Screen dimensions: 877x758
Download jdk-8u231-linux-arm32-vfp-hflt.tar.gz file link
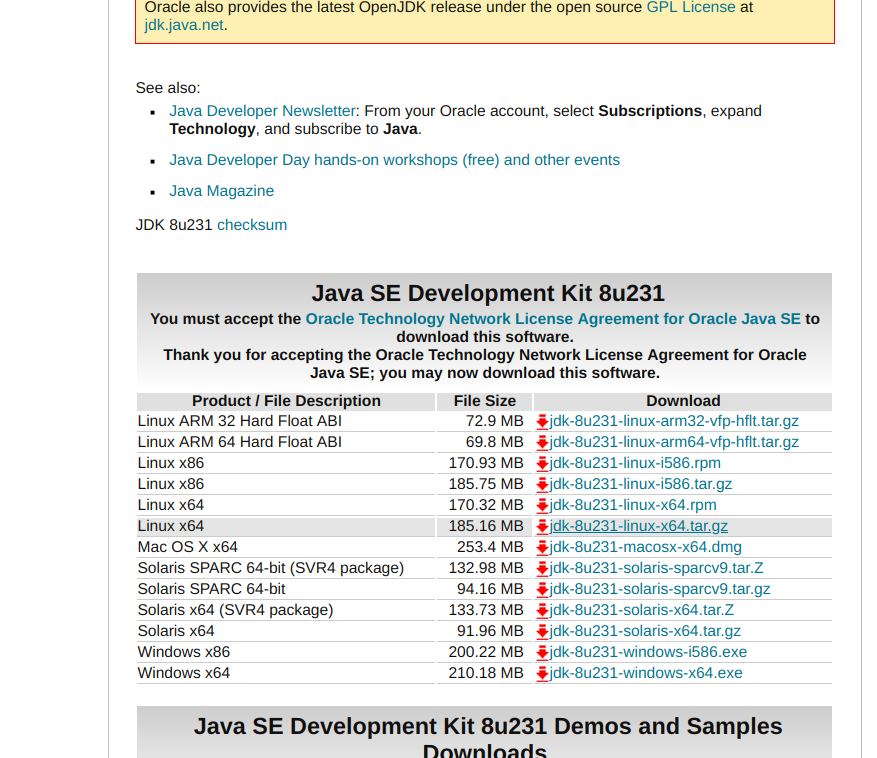tap(674, 421)
